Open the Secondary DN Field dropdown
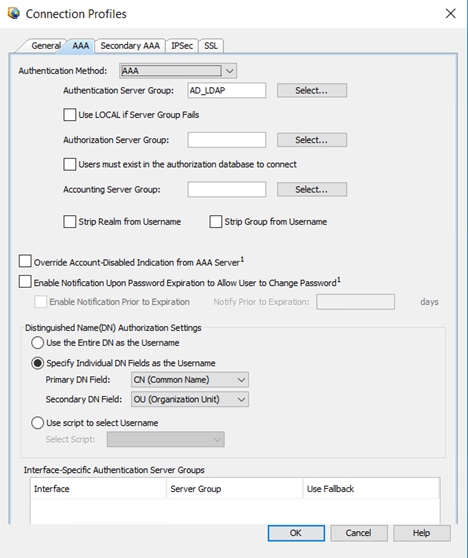The image size is (468, 558). 190,399
